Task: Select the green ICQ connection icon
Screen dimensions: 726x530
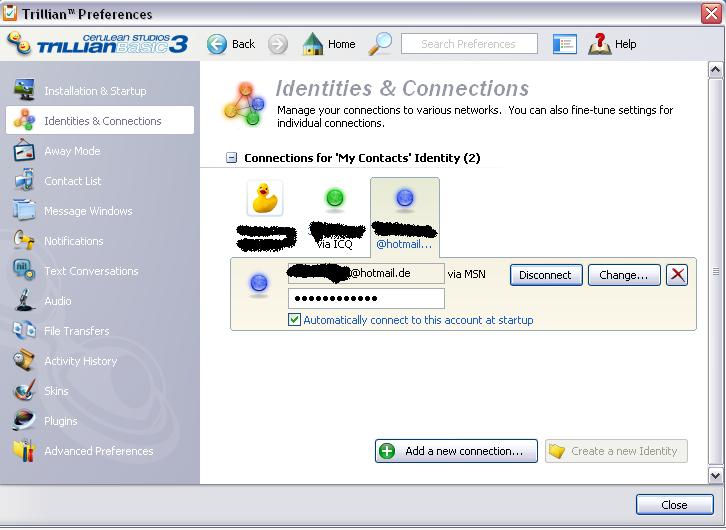Action: pos(335,198)
